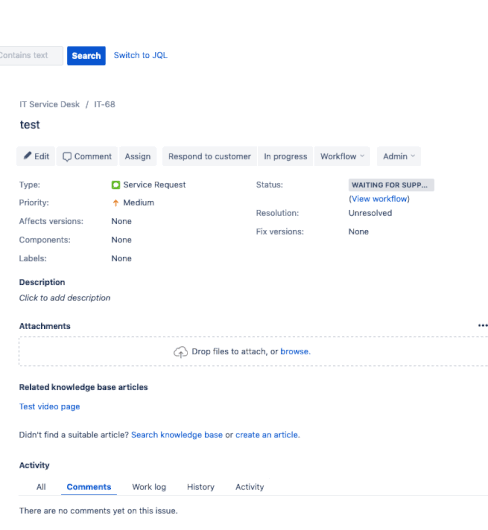Open the View workflow link

tap(379, 199)
